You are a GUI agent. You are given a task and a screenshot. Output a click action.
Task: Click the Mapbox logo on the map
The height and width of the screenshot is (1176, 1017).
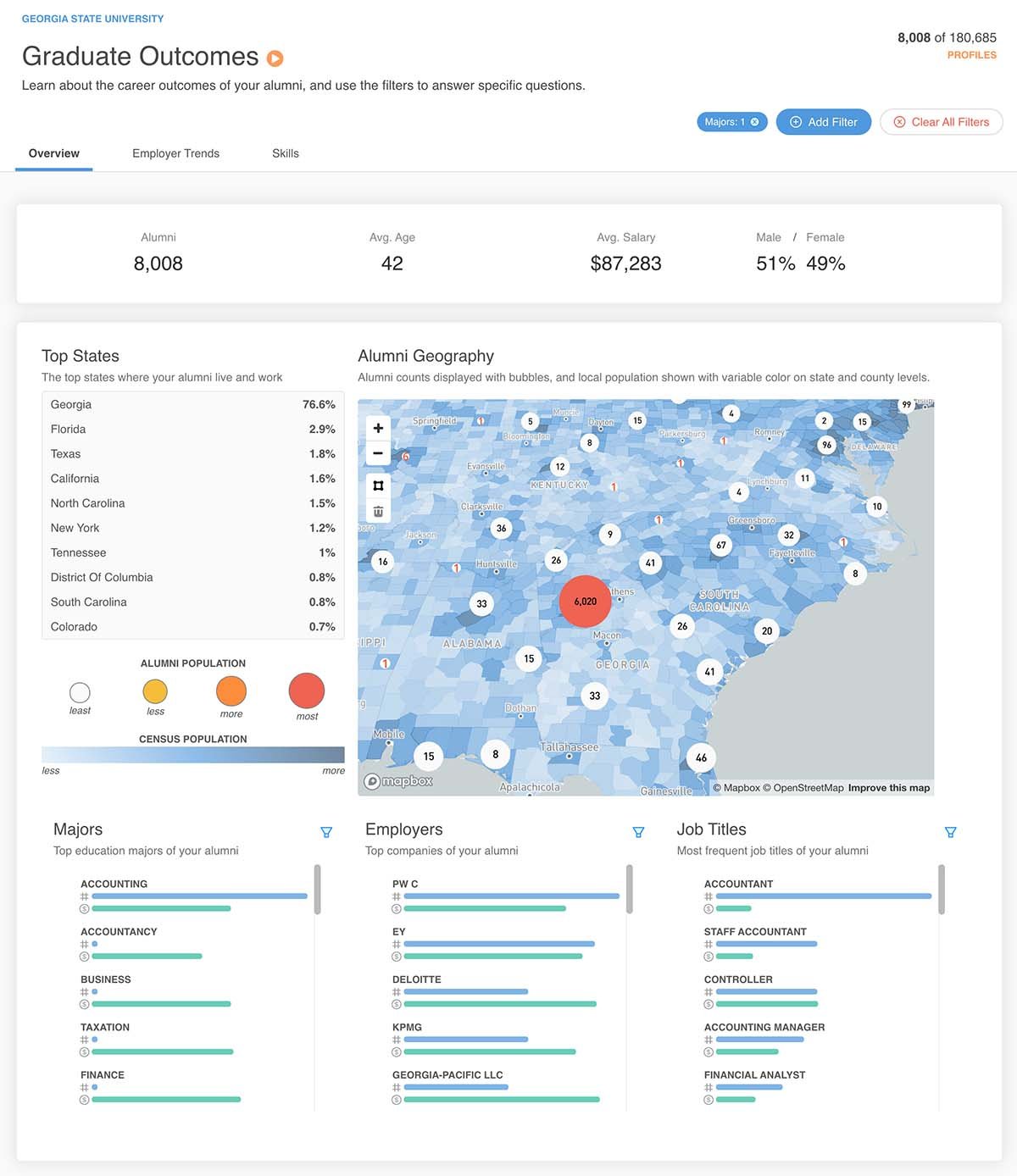(398, 781)
